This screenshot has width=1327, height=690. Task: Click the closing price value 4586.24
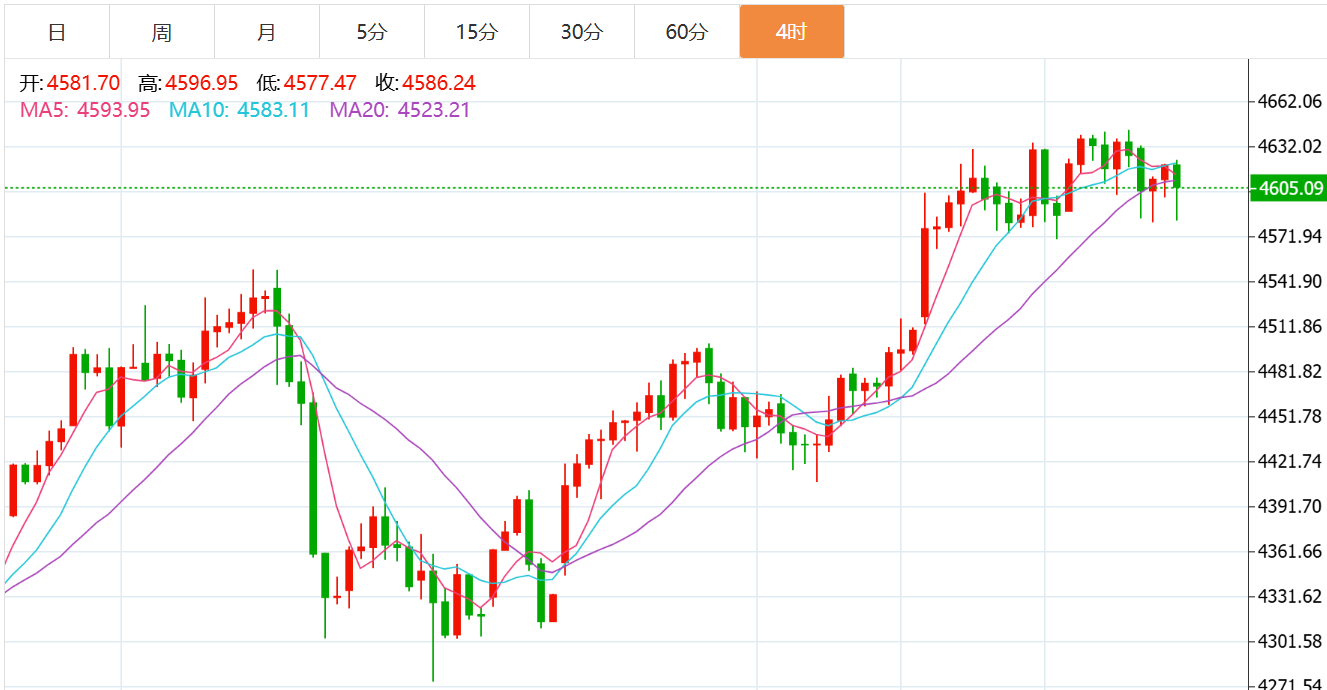[x=439, y=83]
